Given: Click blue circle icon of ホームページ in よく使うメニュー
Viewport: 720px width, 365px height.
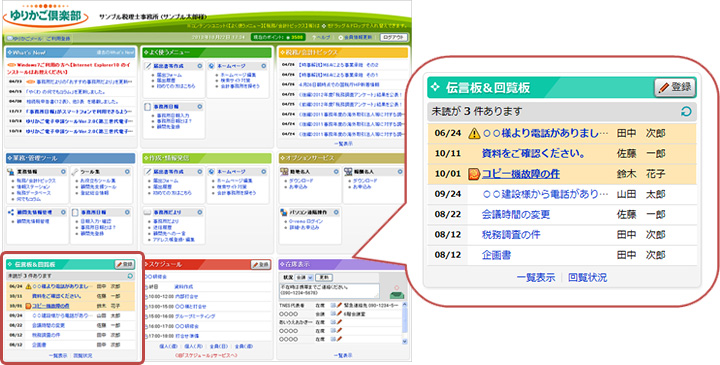Looking at the screenshot, I should coord(264,66).
